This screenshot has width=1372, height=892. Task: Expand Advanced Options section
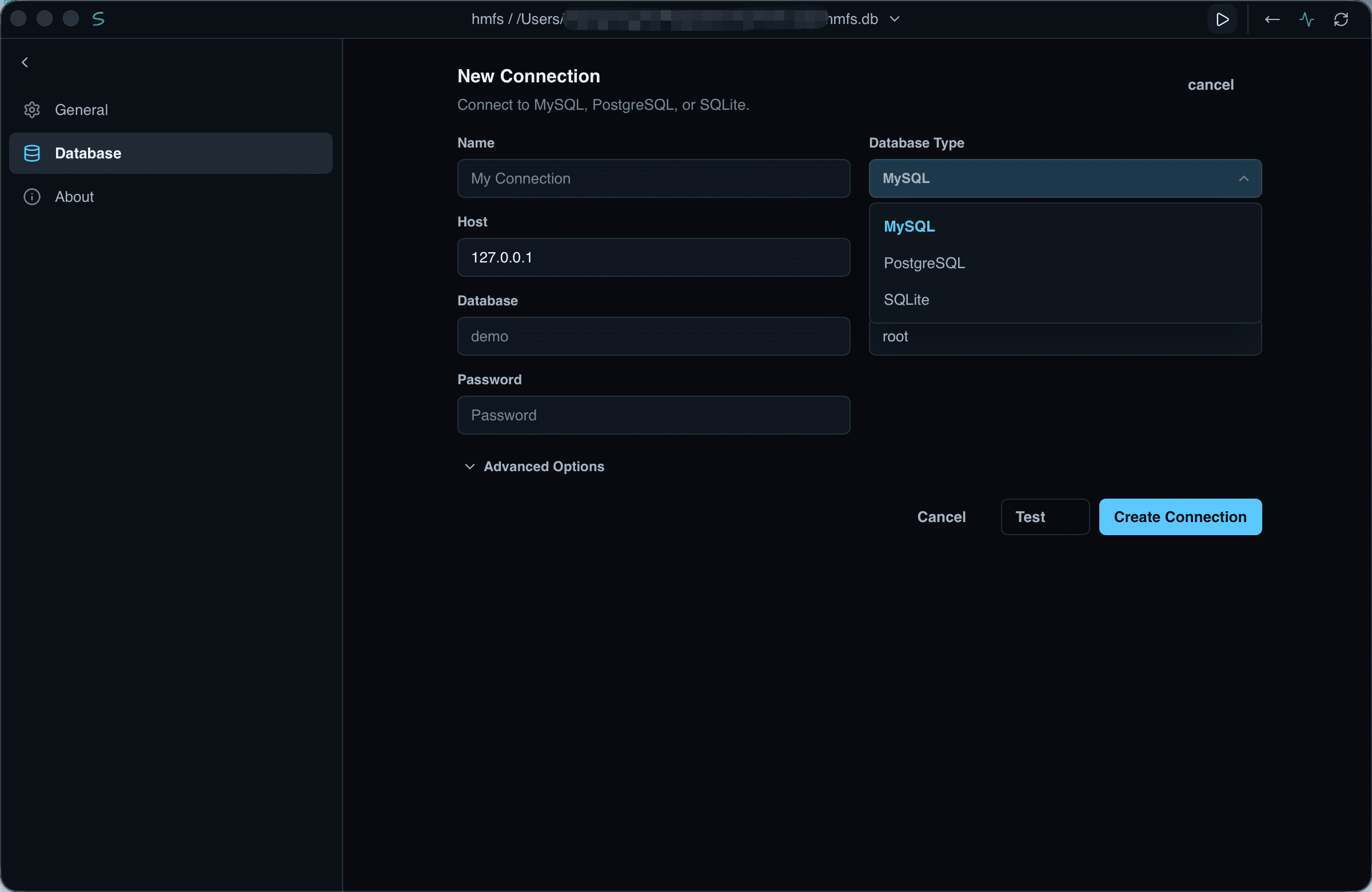(x=535, y=467)
